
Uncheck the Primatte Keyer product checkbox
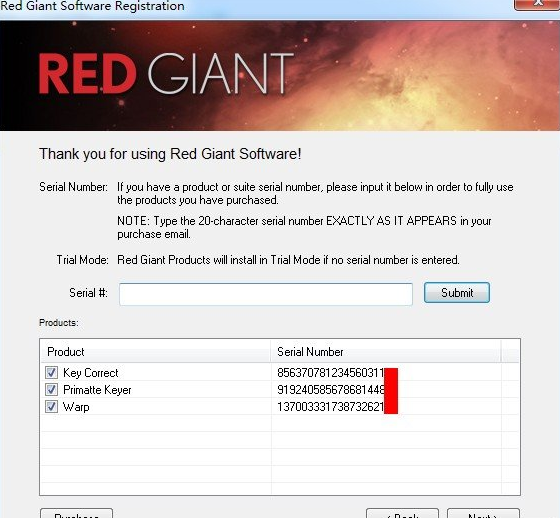coord(51,389)
